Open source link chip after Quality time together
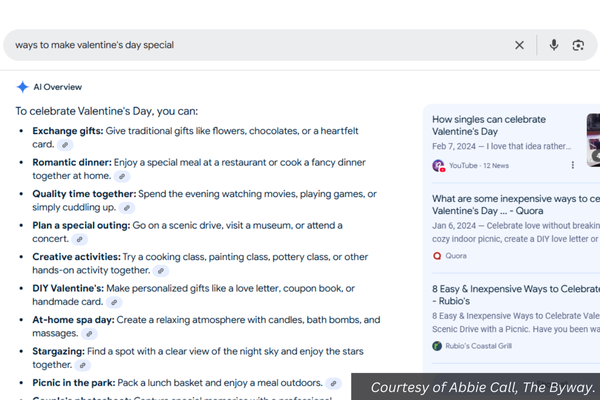 pos(127,208)
